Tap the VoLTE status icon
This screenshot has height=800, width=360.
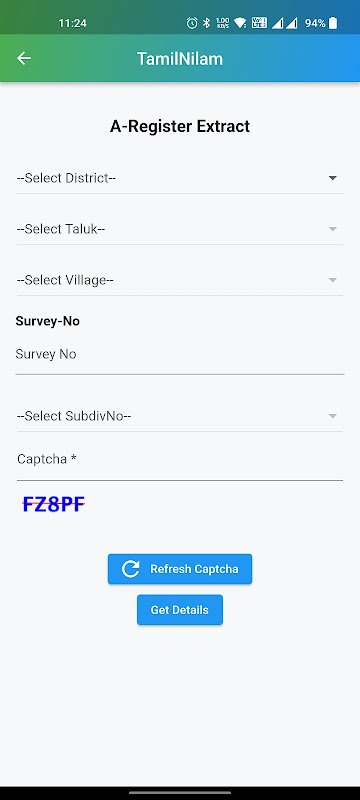pyautogui.click(x=259, y=23)
